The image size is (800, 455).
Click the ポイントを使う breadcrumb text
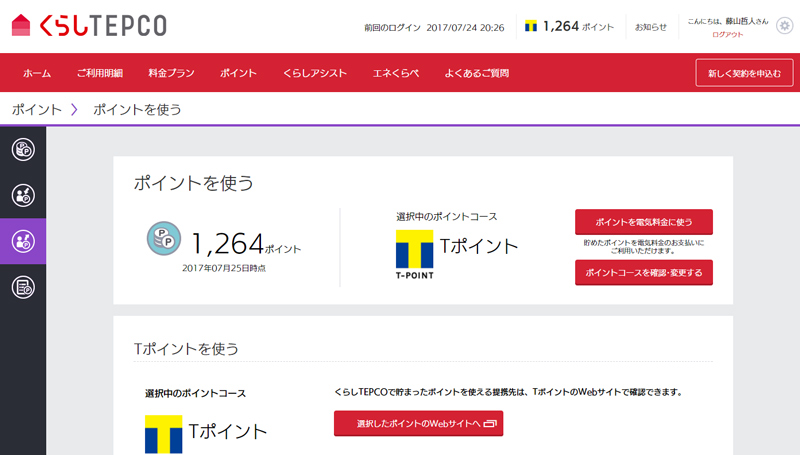(137, 110)
